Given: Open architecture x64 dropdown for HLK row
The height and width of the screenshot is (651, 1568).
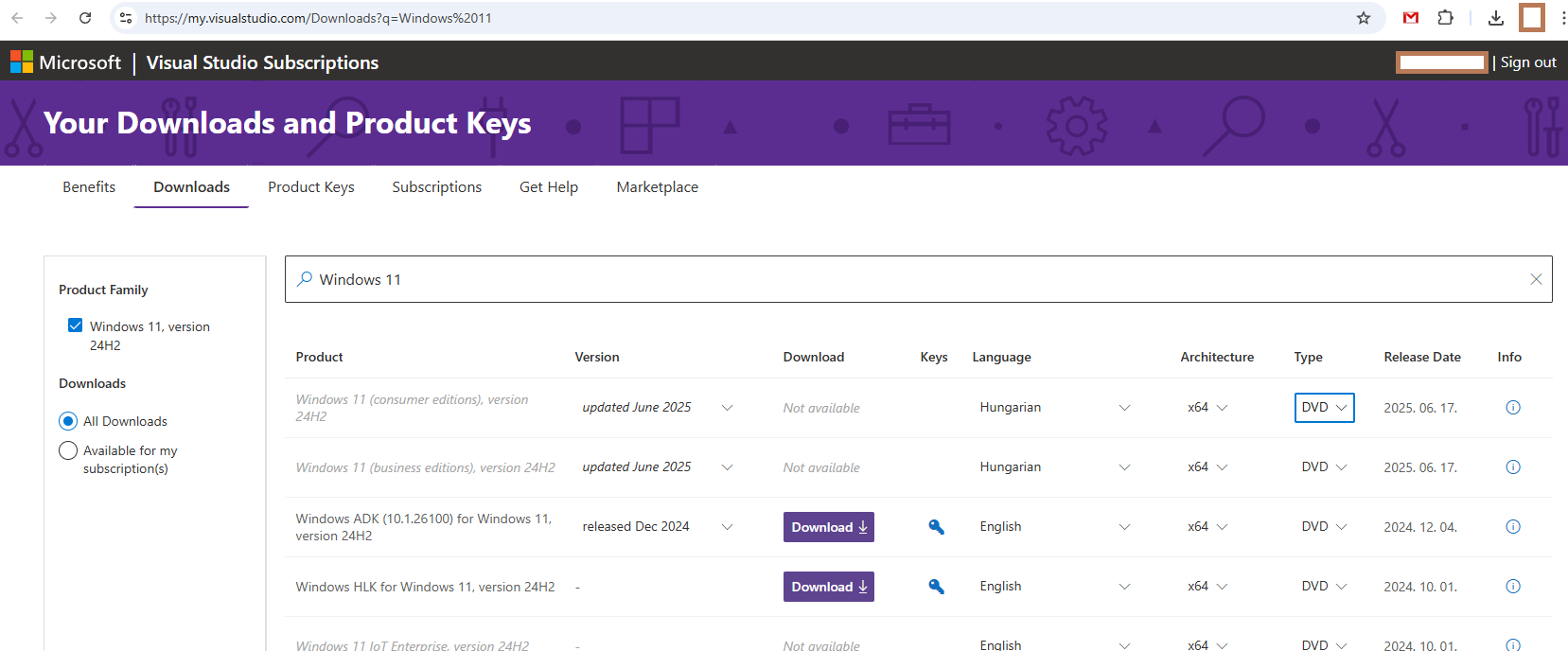Looking at the screenshot, I should (x=1207, y=587).
